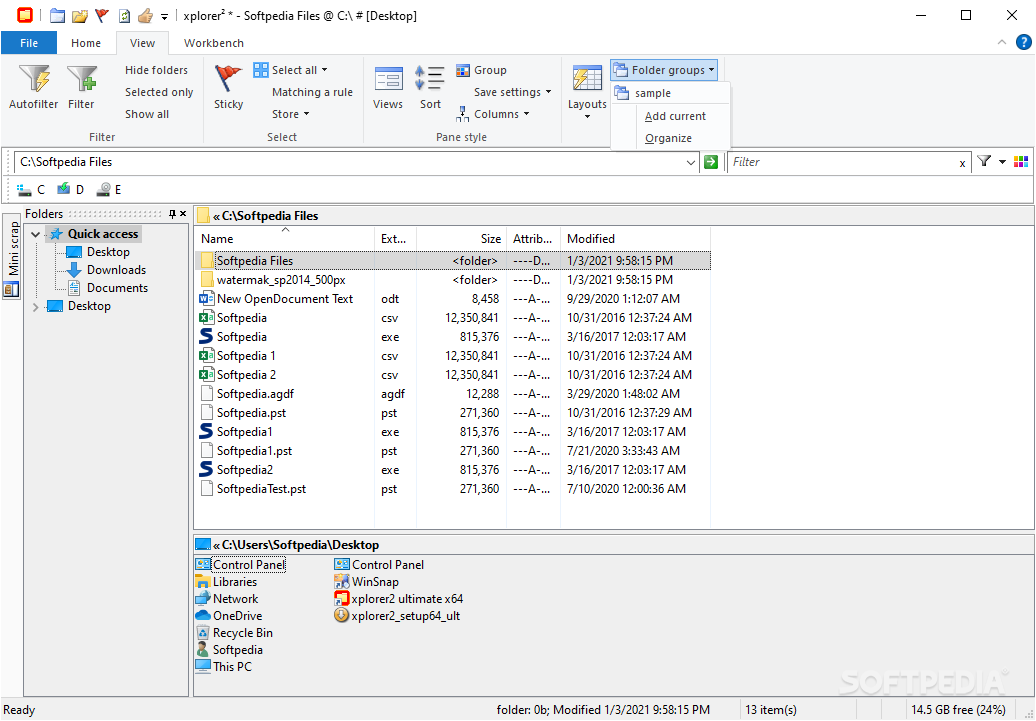Click into the Filter input box
1036x721 pixels.
tap(840, 162)
